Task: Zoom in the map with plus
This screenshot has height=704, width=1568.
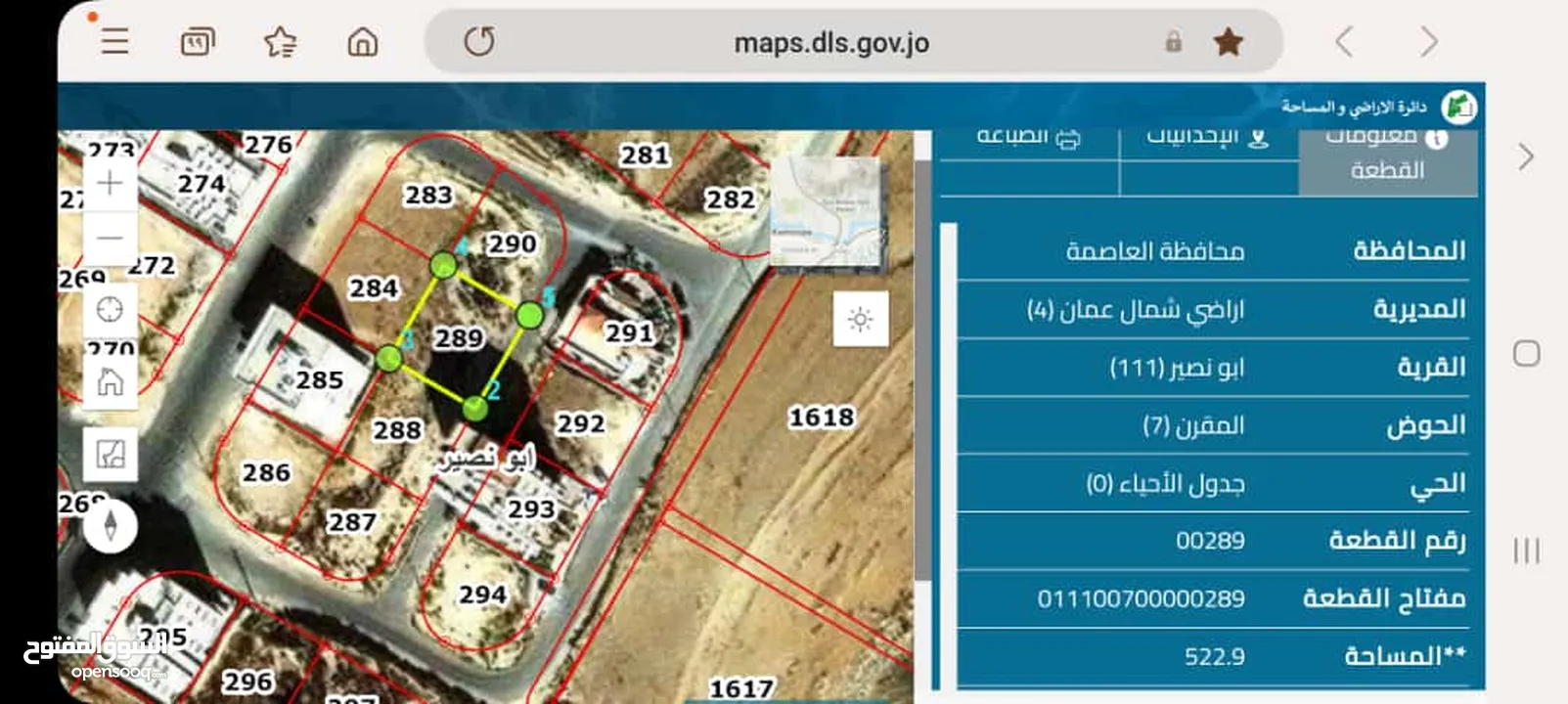Action: pos(110,183)
